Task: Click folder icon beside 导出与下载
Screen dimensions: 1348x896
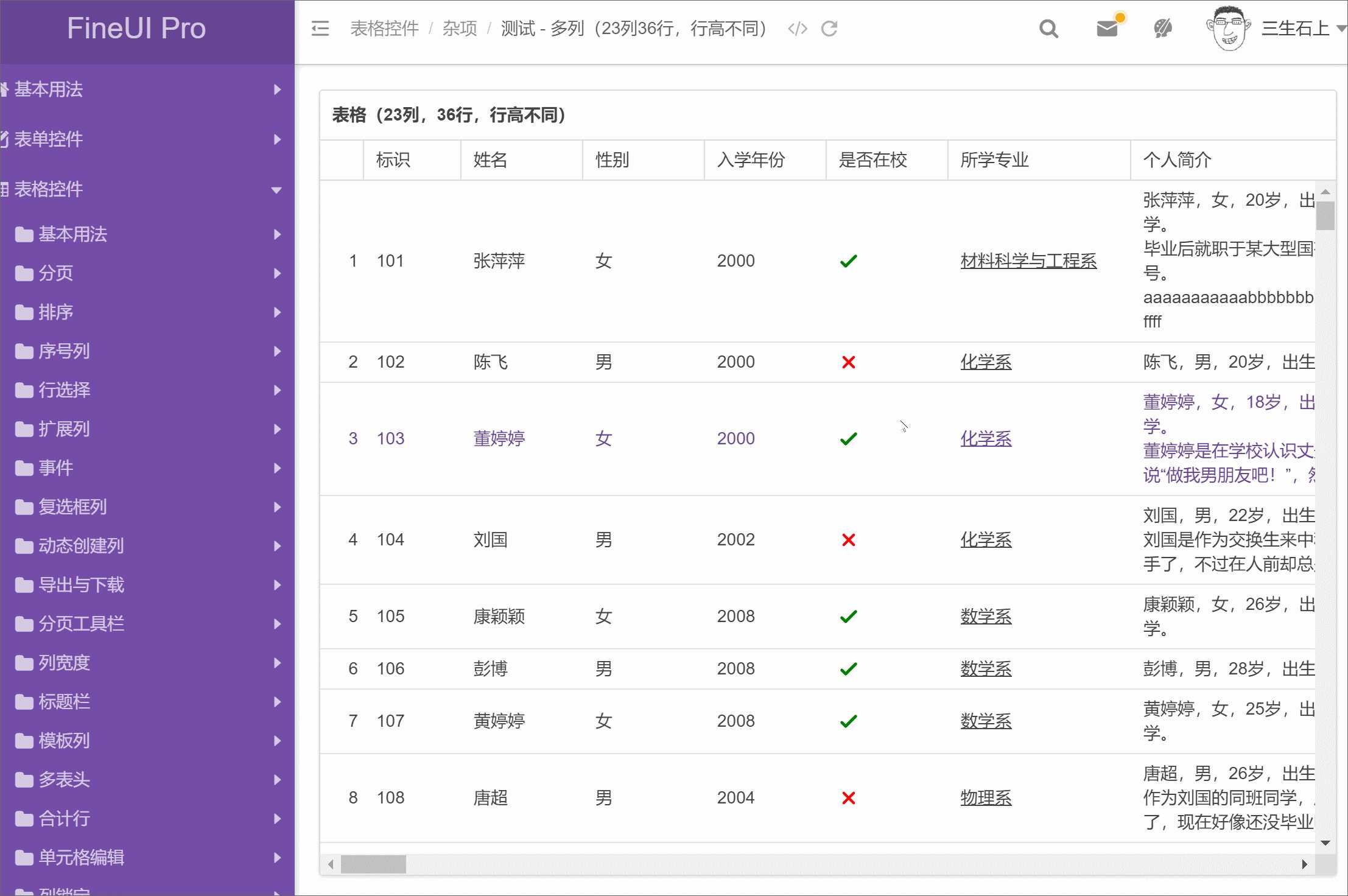Action: (x=24, y=585)
